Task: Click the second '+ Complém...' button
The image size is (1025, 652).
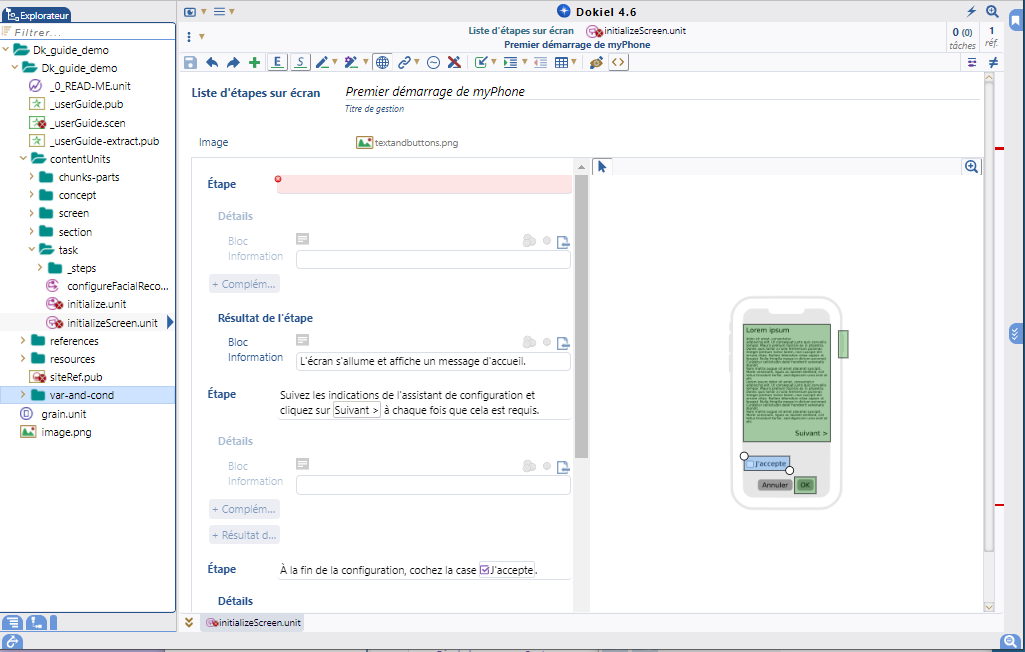Action: click(x=244, y=509)
